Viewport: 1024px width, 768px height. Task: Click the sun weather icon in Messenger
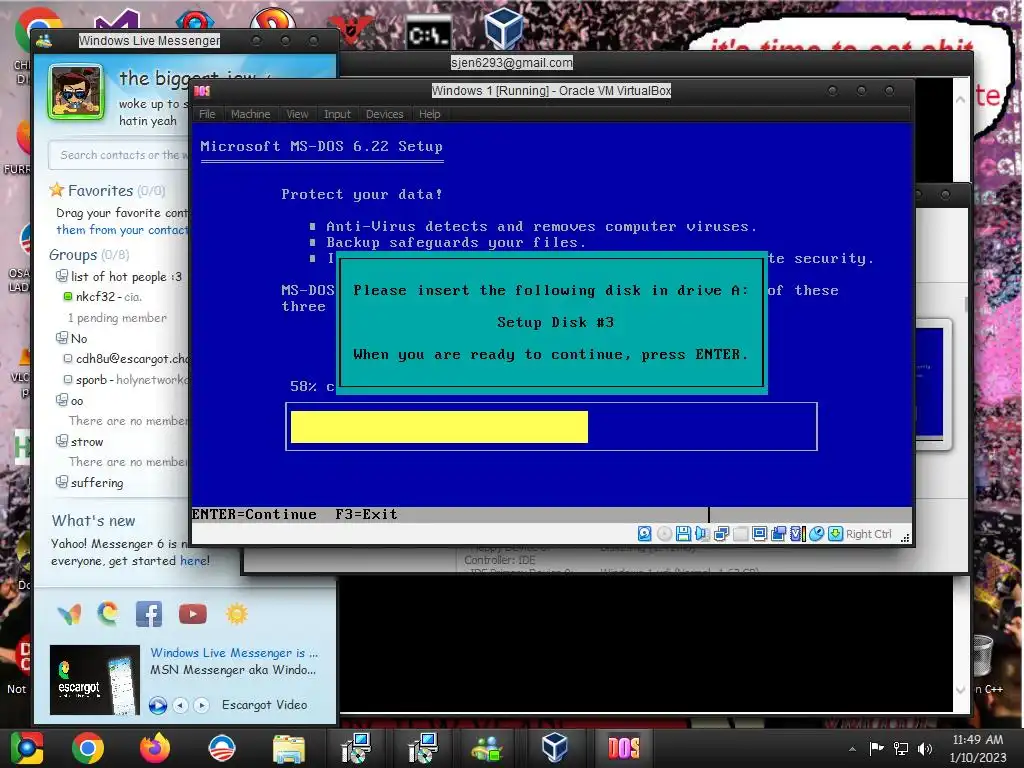point(237,614)
